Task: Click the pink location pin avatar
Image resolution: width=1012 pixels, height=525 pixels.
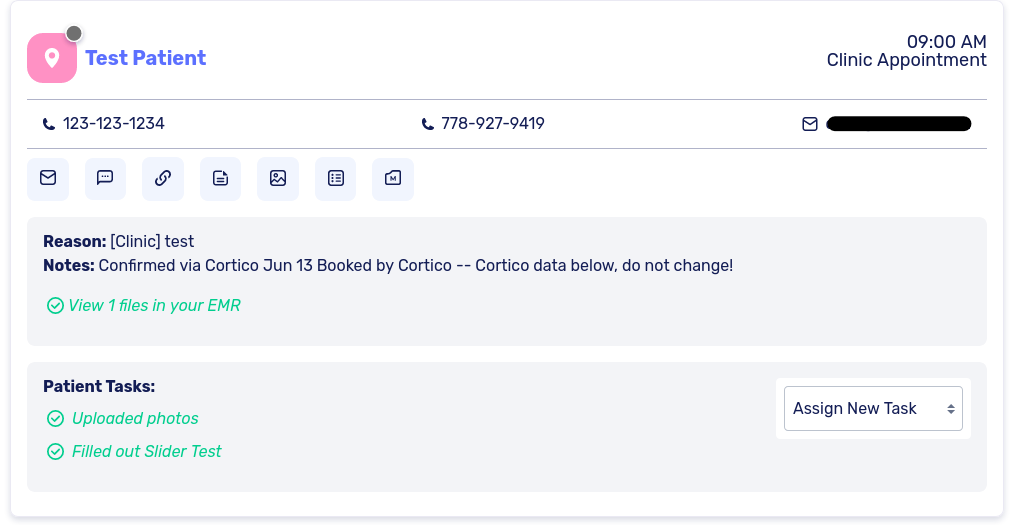Action: tap(52, 58)
